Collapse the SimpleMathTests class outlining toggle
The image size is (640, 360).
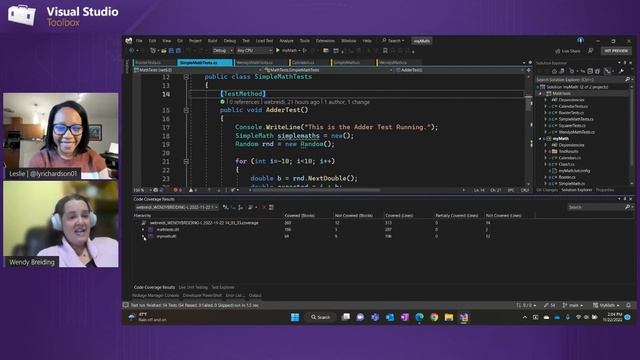pos(186,77)
